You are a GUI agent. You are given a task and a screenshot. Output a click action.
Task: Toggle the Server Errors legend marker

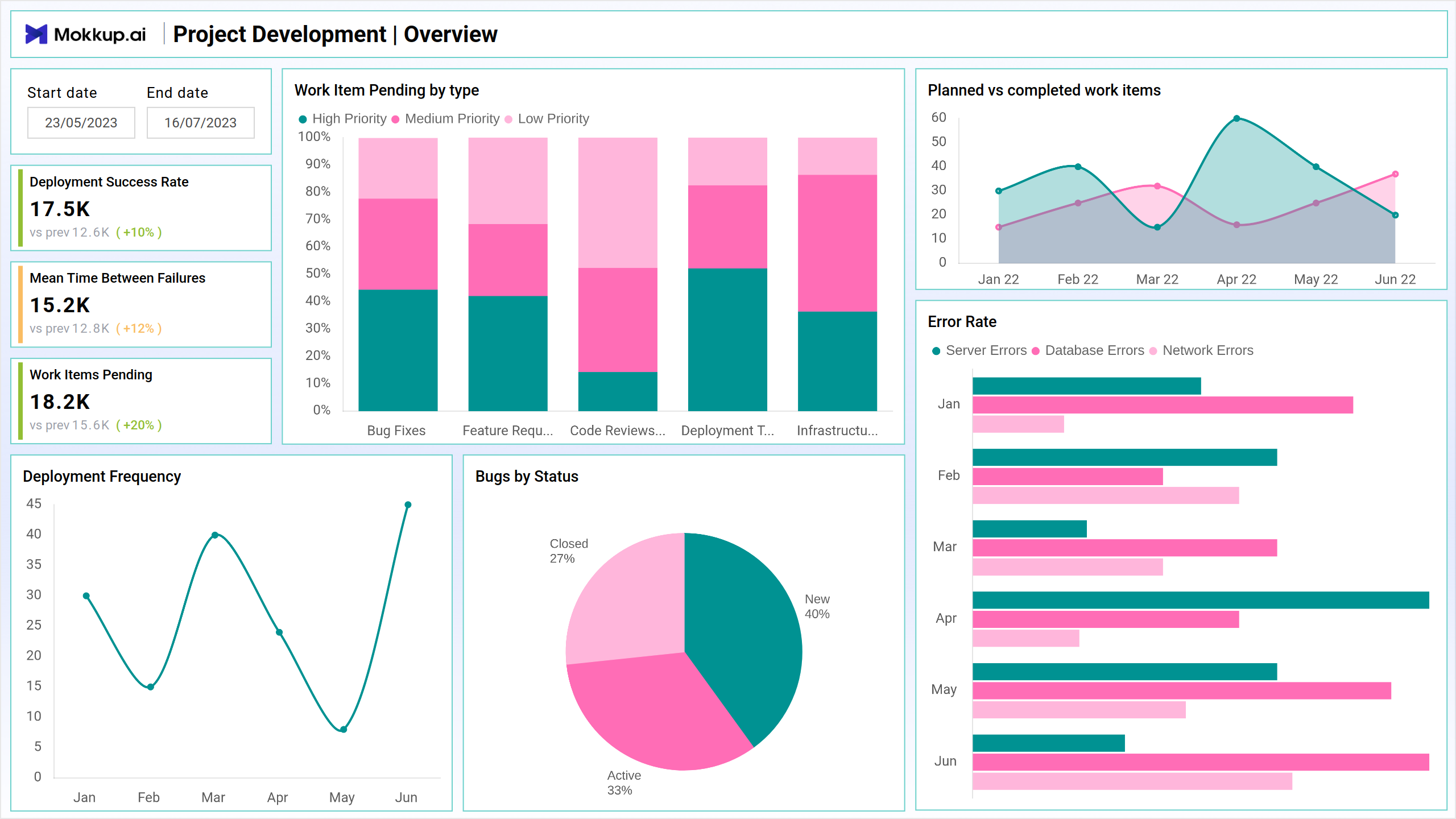[x=936, y=351]
